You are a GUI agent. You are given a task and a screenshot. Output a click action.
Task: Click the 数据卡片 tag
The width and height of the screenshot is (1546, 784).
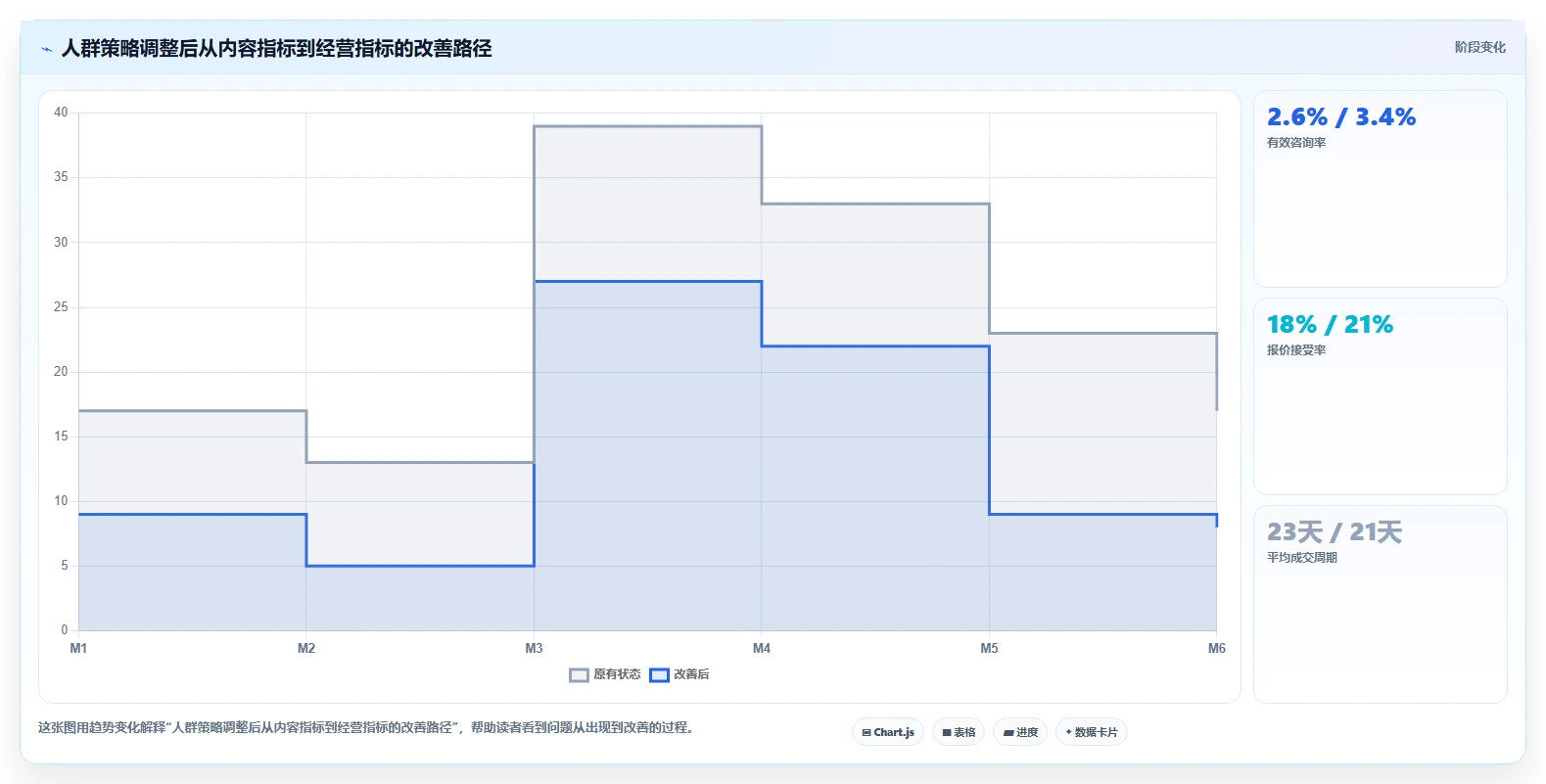(1092, 732)
